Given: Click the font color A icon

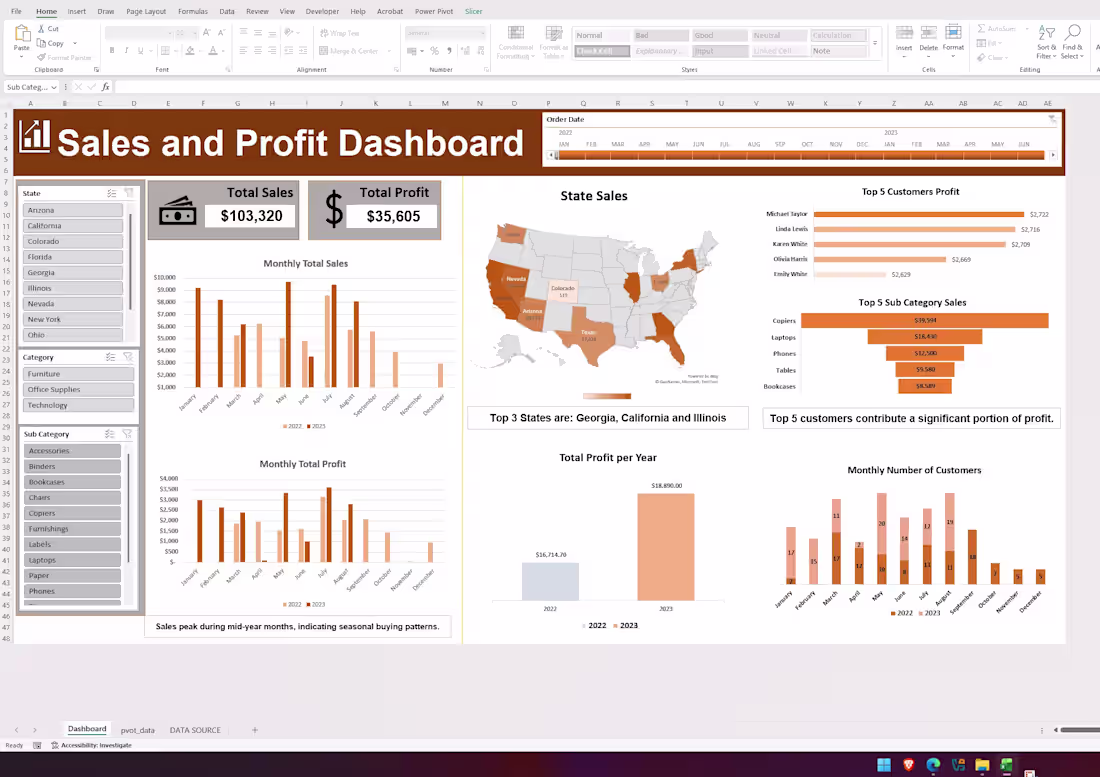Looking at the screenshot, I should (213, 50).
